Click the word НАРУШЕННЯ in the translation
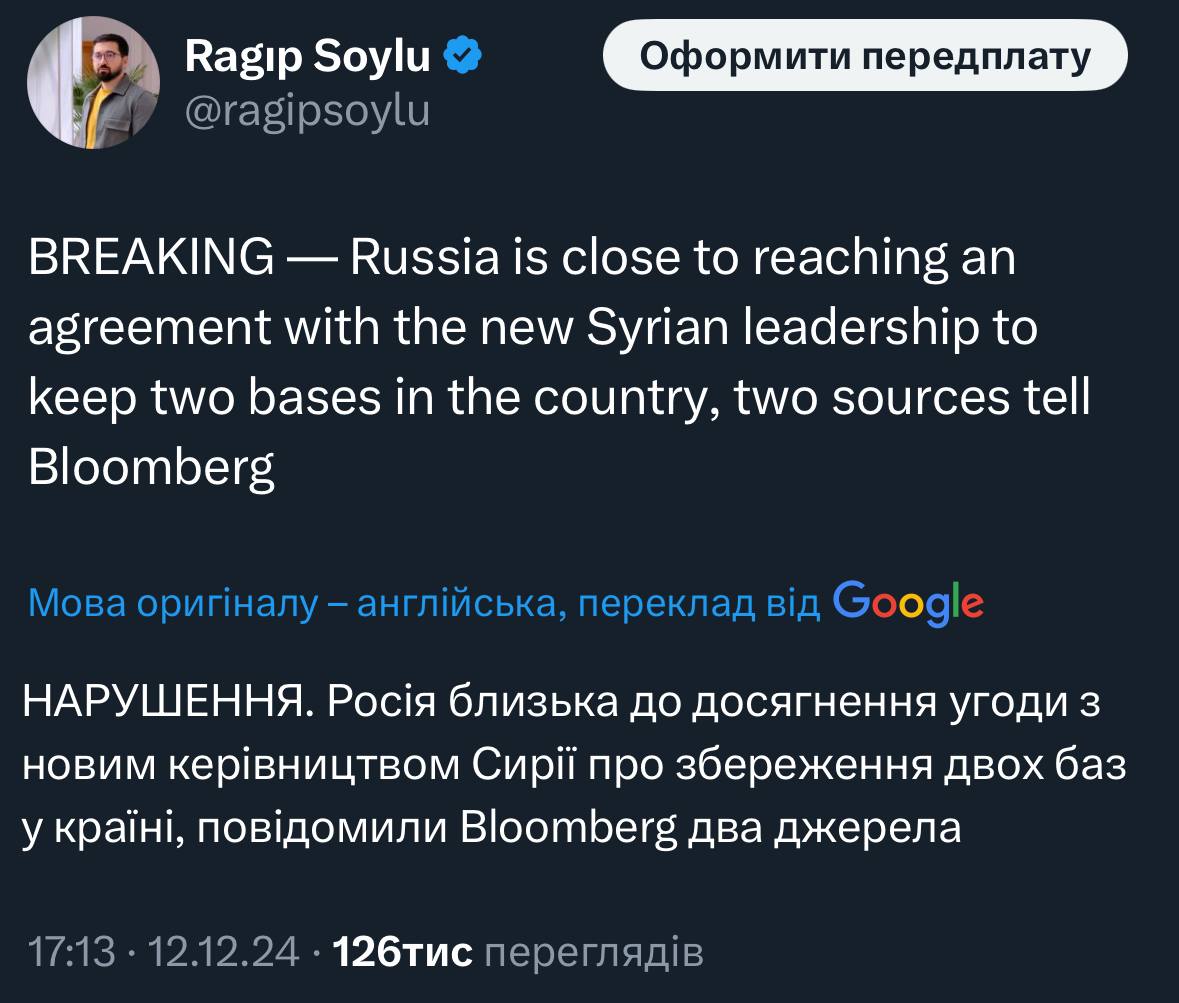The image size is (1179, 1003). point(162,704)
